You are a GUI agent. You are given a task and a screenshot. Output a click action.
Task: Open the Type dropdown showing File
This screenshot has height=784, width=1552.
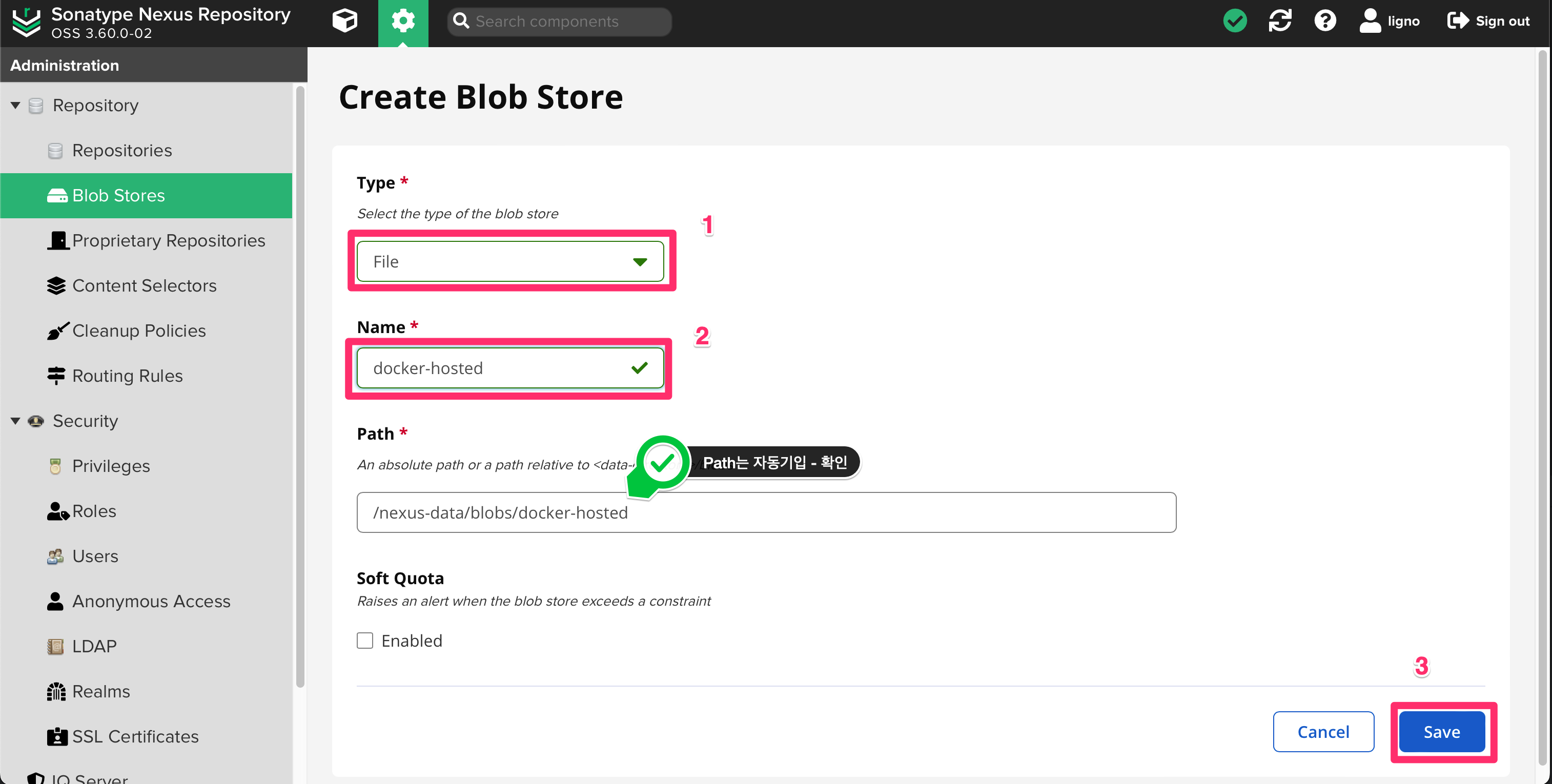(509, 261)
